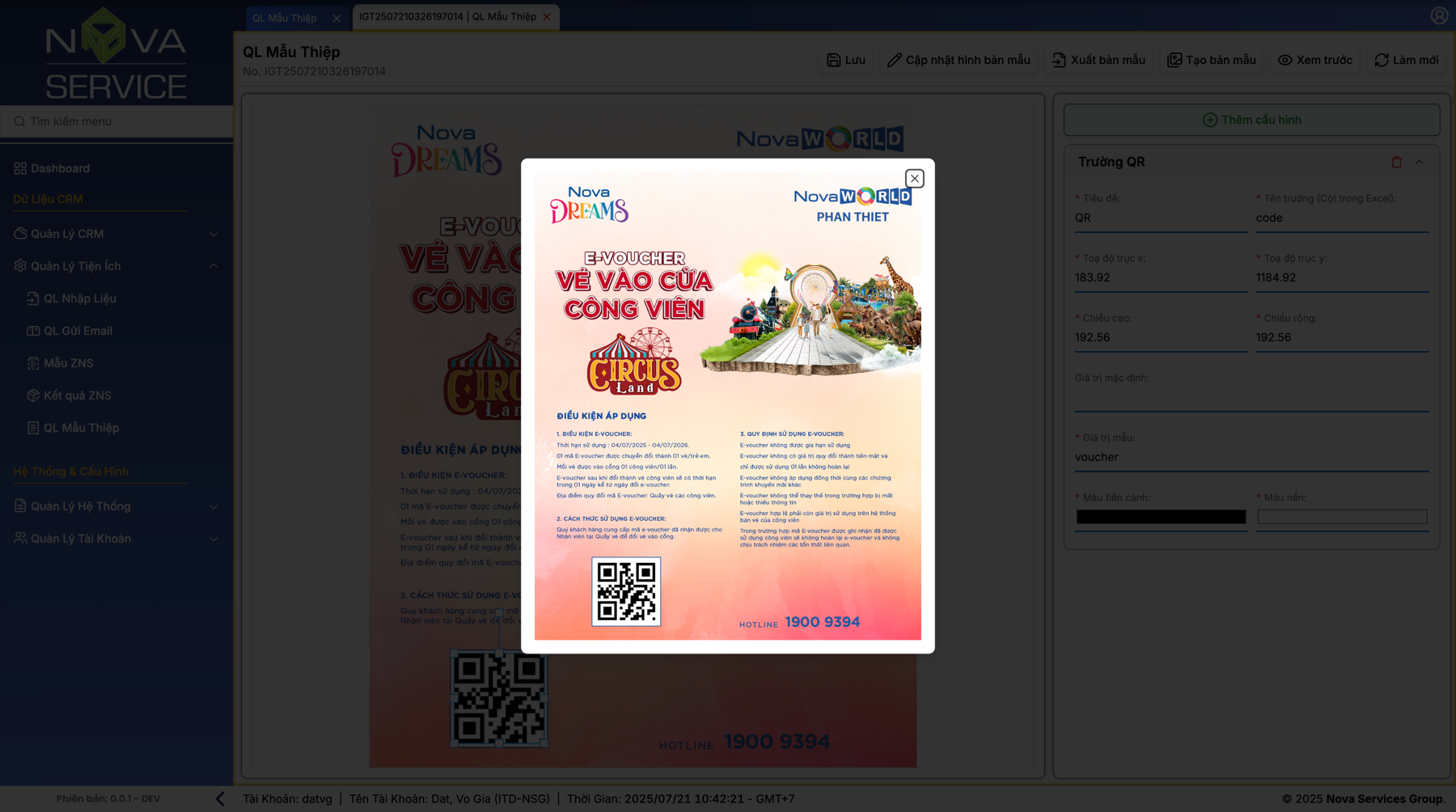
Task: Click Quản Lý Hệ Thống document icon
Action: tap(20, 506)
